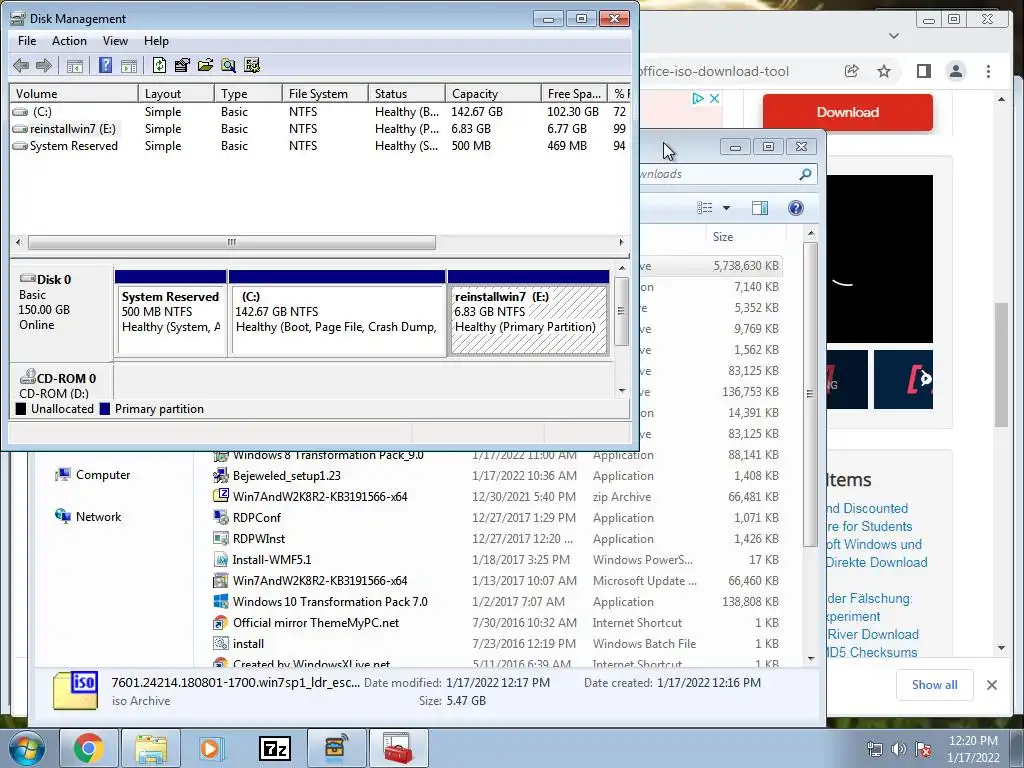Toggle Show/Hide Console Tree toolbar icon

tap(75, 65)
